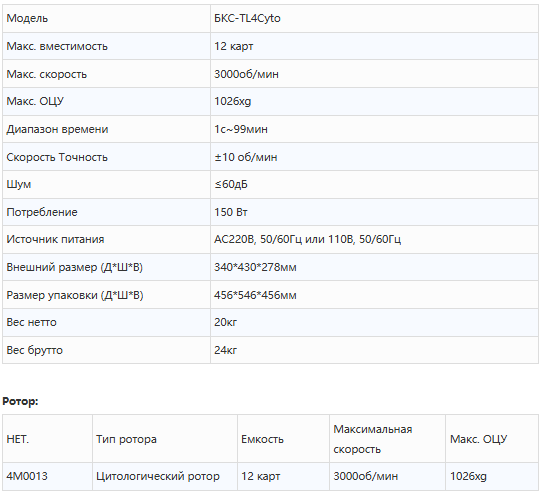Click the model value БКС-TL4Cyto
Screen dimensions: 548x494
point(247,18)
